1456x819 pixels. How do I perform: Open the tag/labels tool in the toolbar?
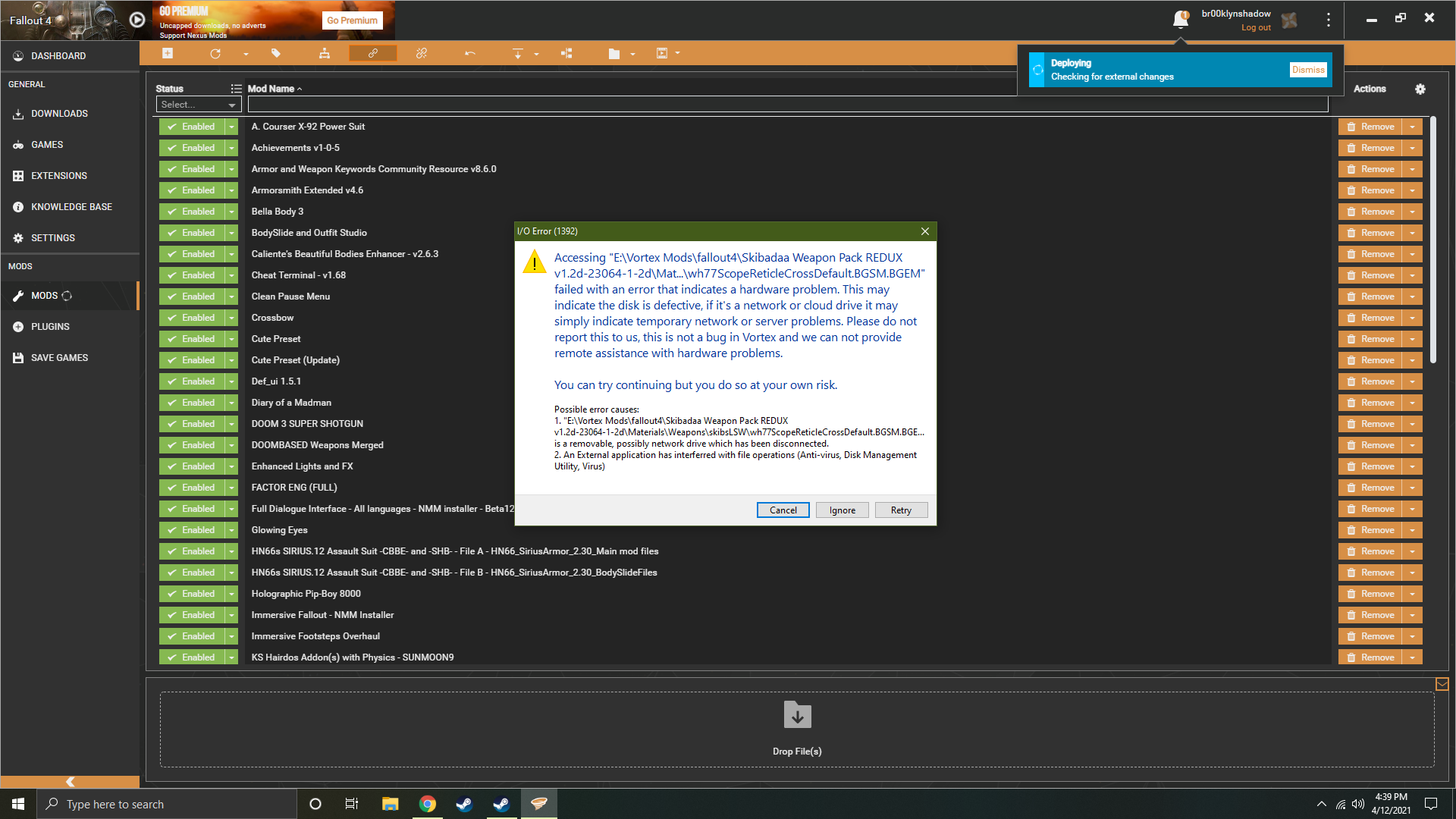click(276, 53)
